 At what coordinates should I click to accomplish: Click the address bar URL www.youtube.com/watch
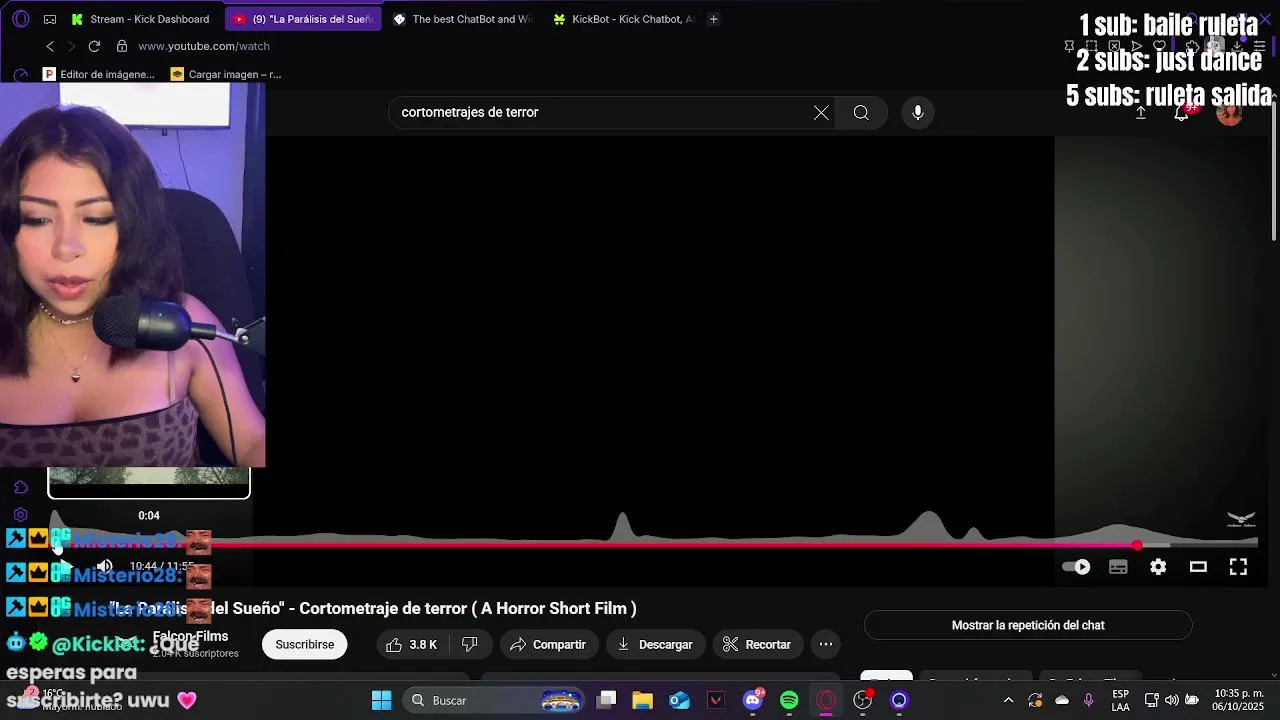coord(204,46)
